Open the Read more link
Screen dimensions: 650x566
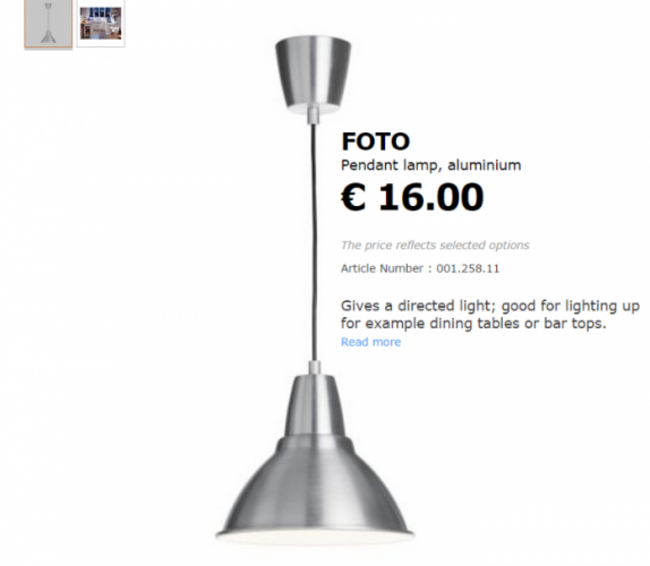[x=371, y=342]
